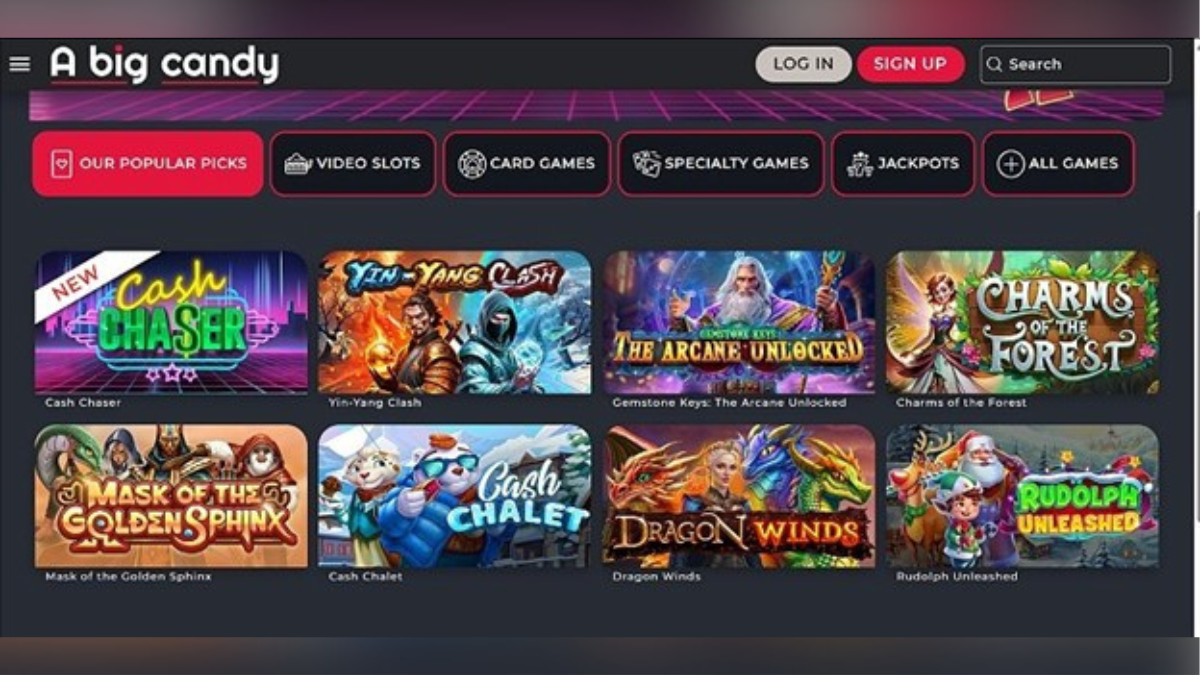Open the Cash Chaser game thumbnail
The image size is (1200, 675).
[171, 322]
